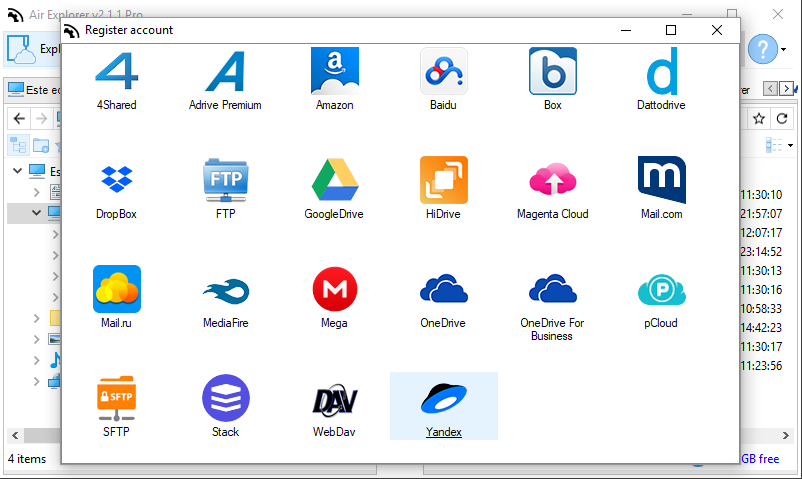Select GoogleDrive account icon

tap(335, 188)
